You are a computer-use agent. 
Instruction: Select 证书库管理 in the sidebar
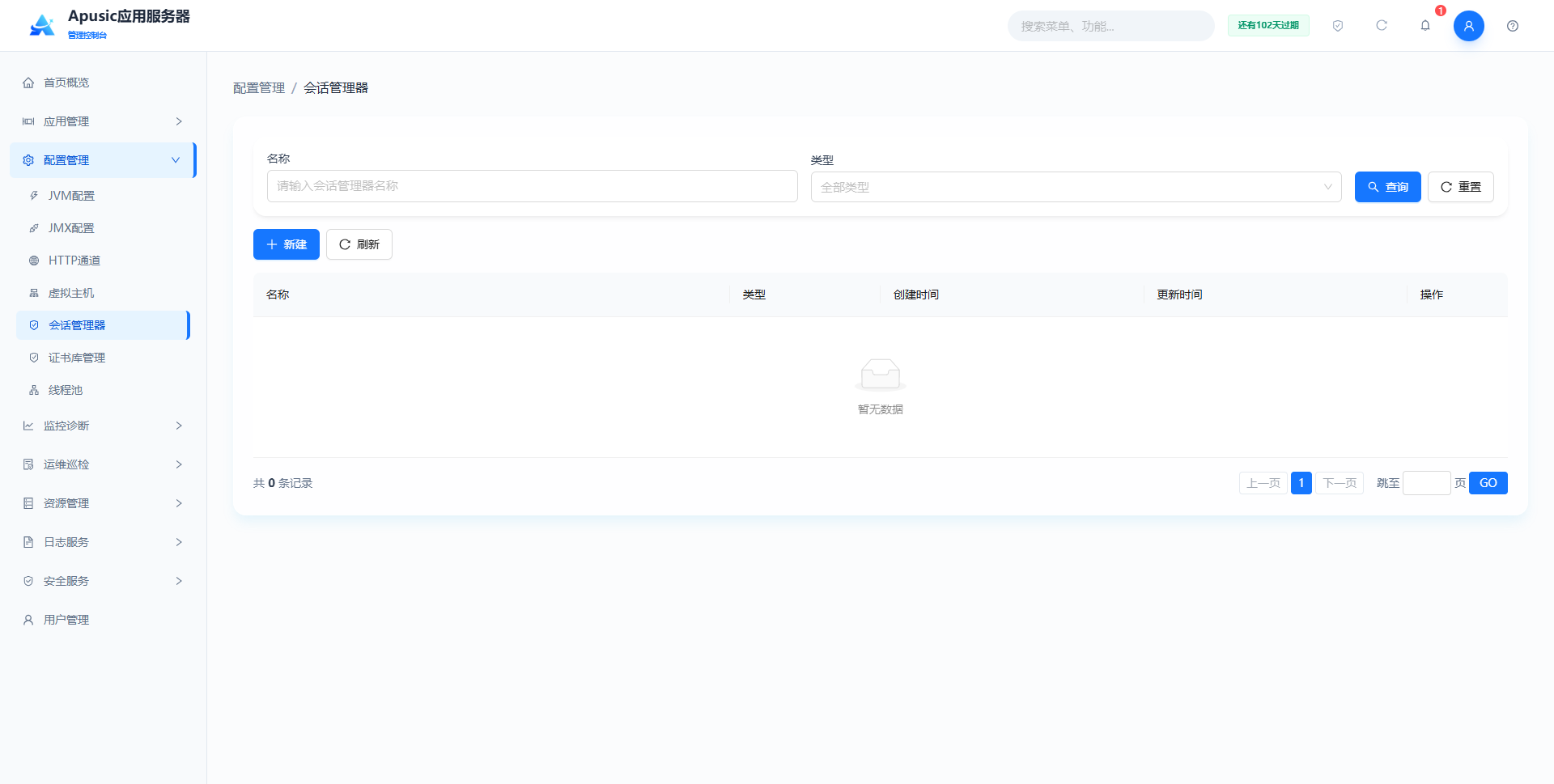pos(103,358)
